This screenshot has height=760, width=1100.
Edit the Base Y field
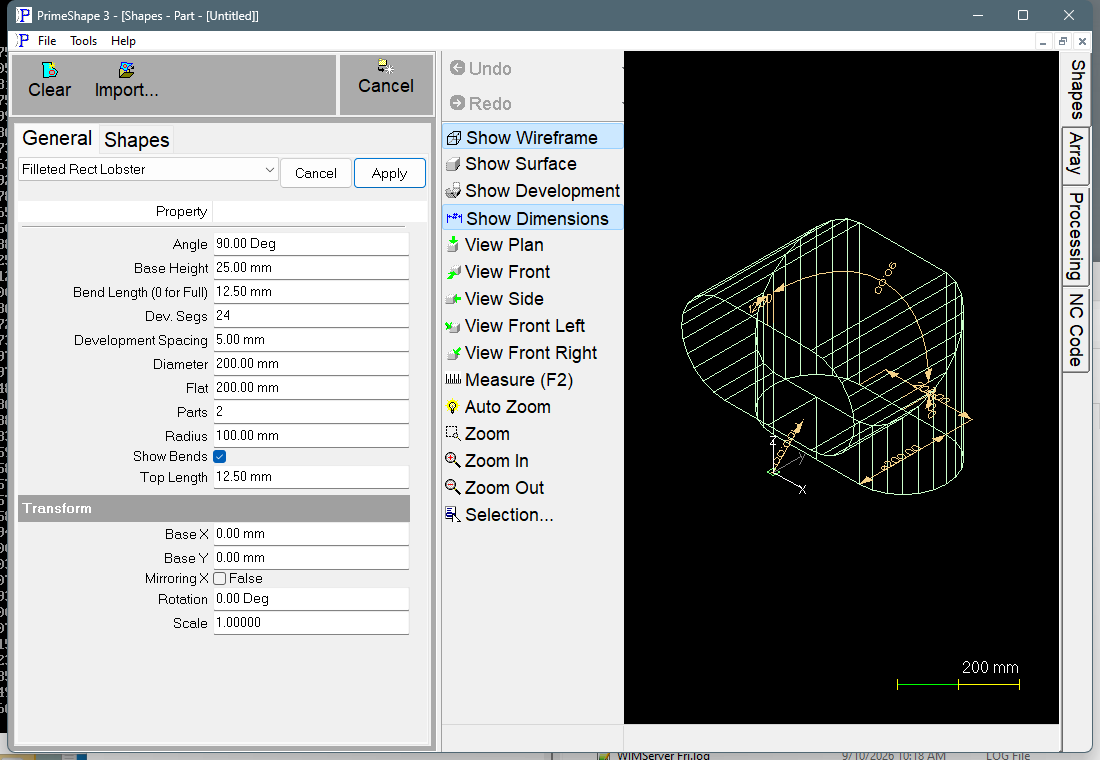pos(311,557)
